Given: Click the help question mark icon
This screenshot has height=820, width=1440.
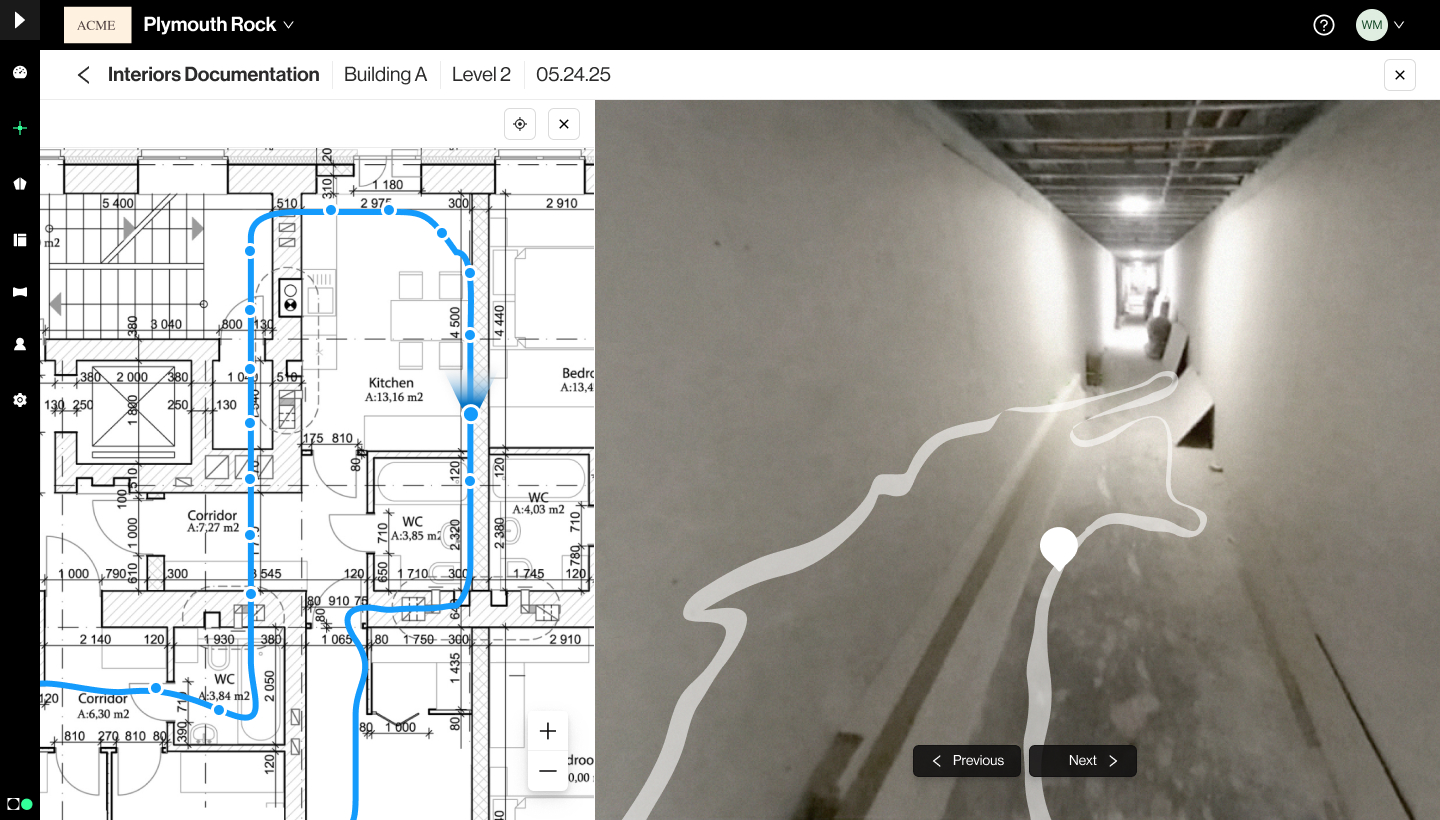Looking at the screenshot, I should click(x=1324, y=25).
